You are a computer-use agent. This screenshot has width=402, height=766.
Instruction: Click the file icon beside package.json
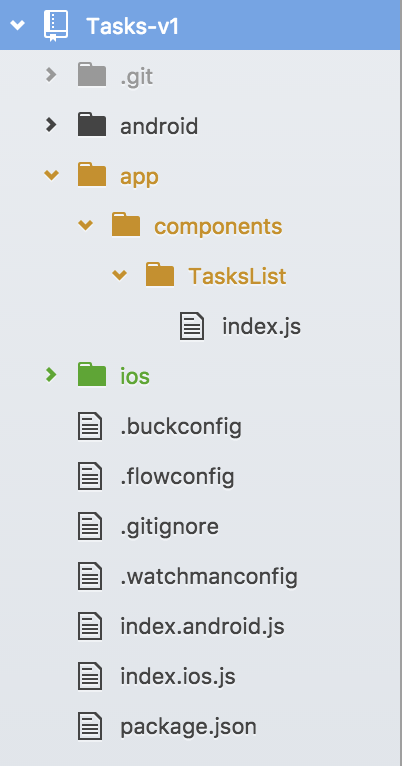tap(90, 726)
